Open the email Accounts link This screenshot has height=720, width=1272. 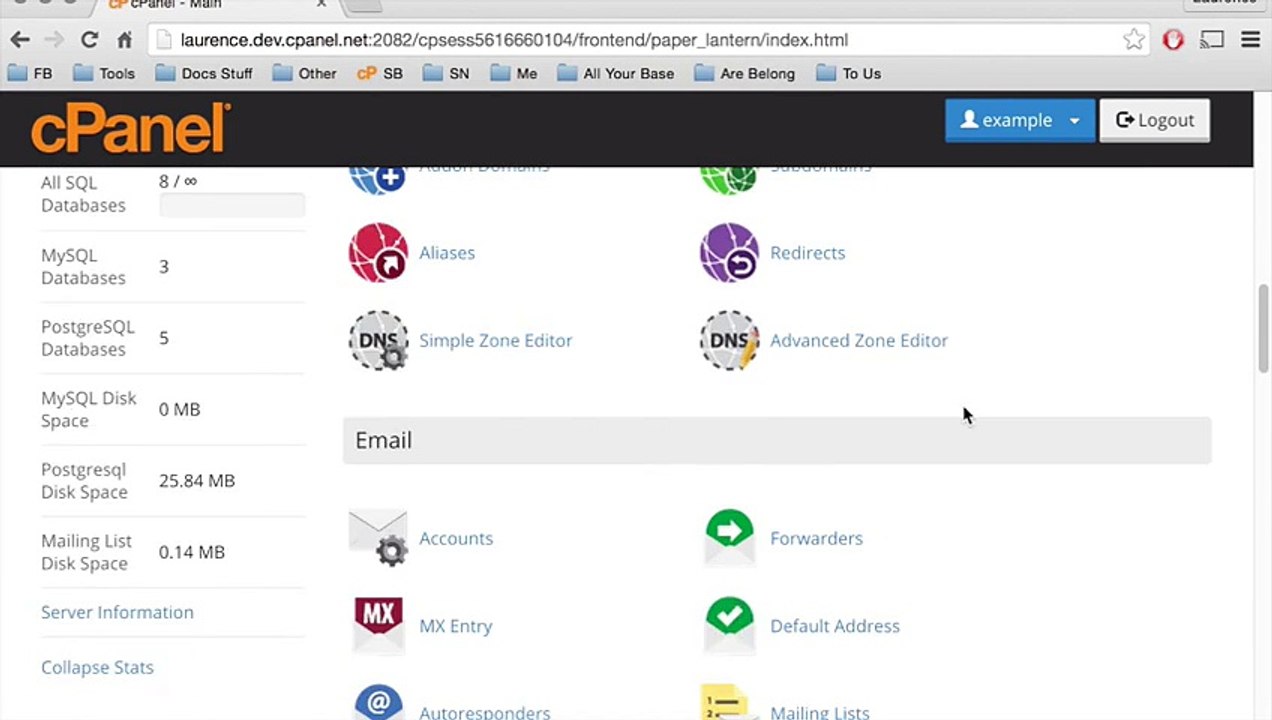(456, 538)
